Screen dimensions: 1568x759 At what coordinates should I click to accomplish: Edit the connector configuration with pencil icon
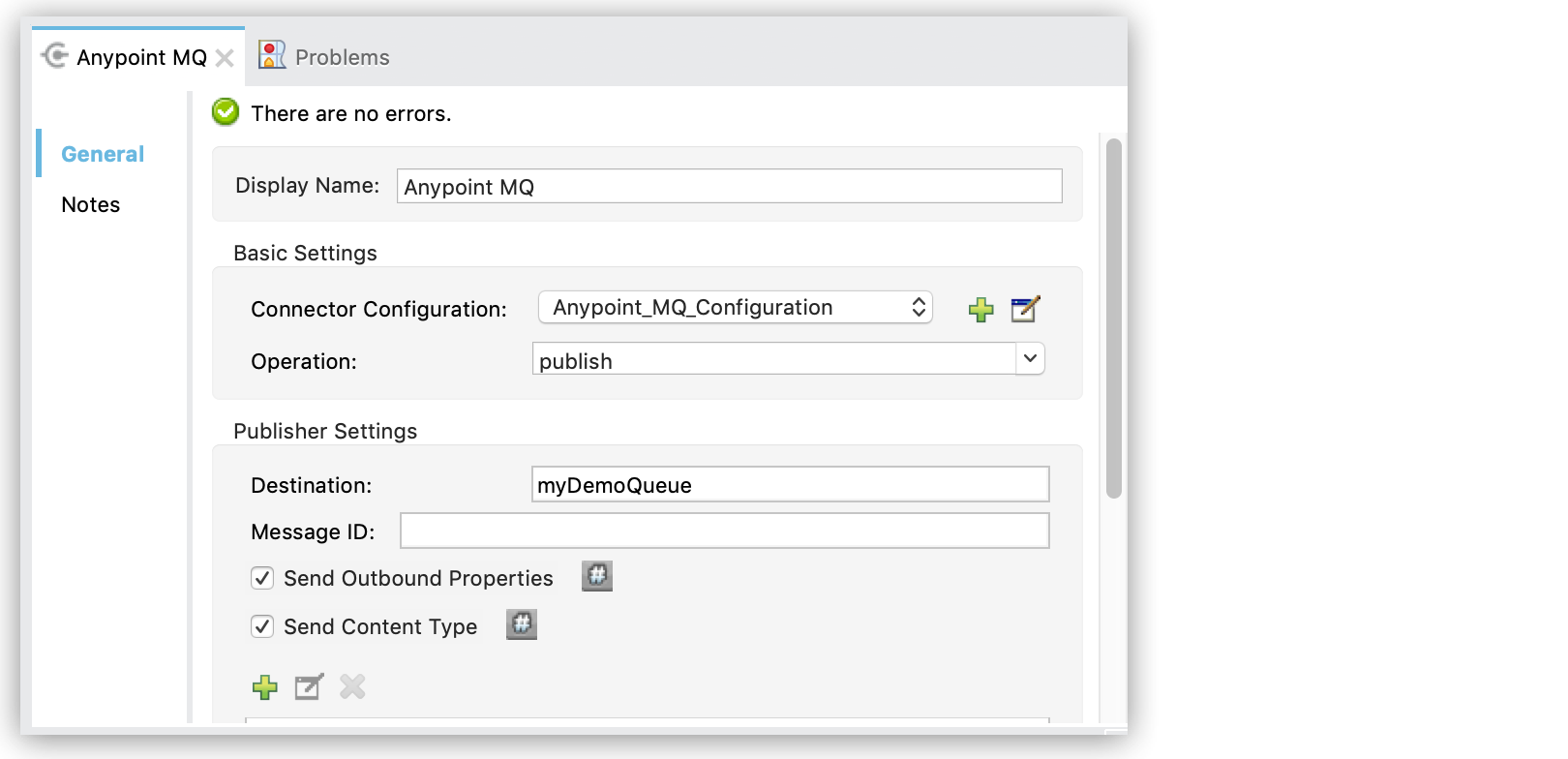1025,310
